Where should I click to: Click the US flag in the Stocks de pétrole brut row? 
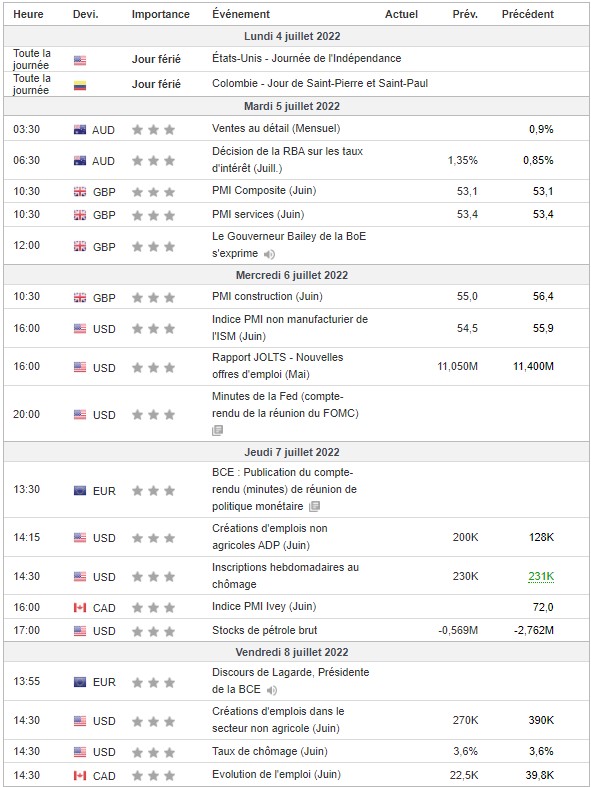(80, 631)
